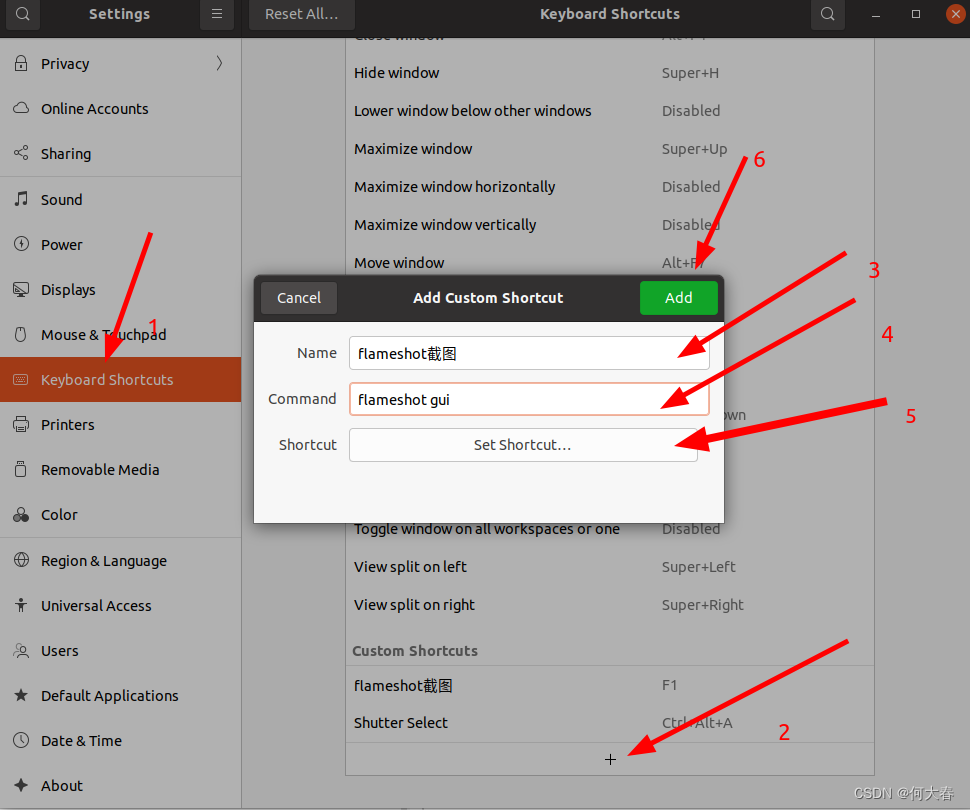This screenshot has width=970, height=810.
Task: Add custom shortcut with plus icon
Action: (610, 759)
